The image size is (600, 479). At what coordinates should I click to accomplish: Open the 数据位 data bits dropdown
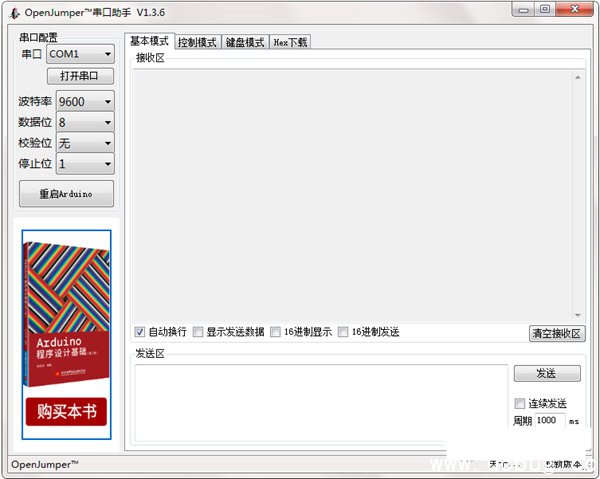[85, 123]
